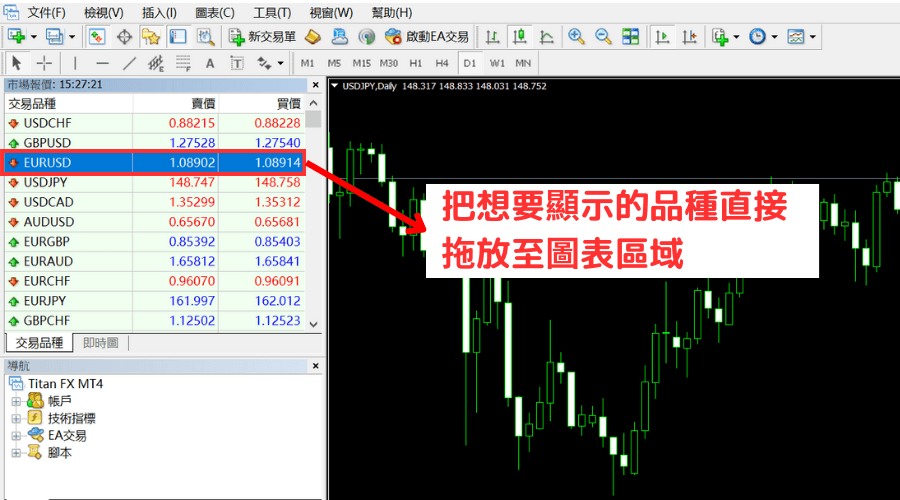Viewport: 900px width, 500px height.
Task: Expand the EA交易 tree node
Action: click(16, 436)
